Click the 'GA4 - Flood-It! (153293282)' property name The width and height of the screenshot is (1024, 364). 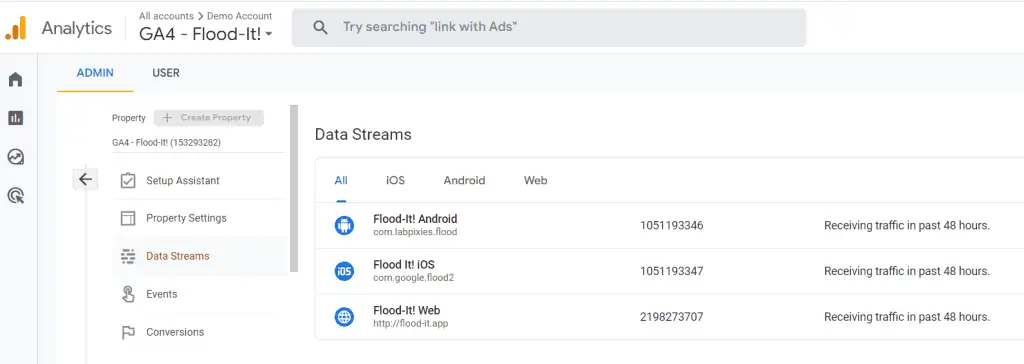pos(167,142)
